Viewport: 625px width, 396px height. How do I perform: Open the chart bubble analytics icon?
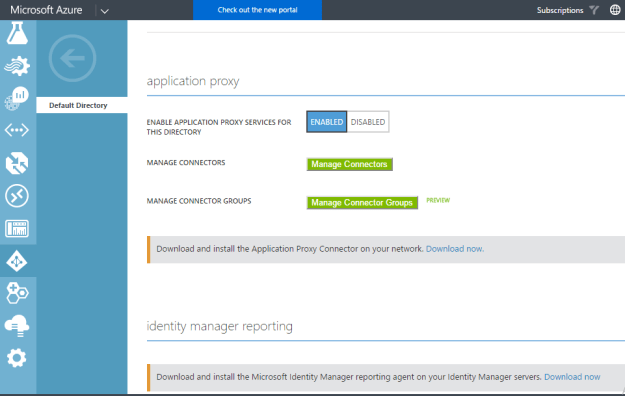tap(17, 98)
